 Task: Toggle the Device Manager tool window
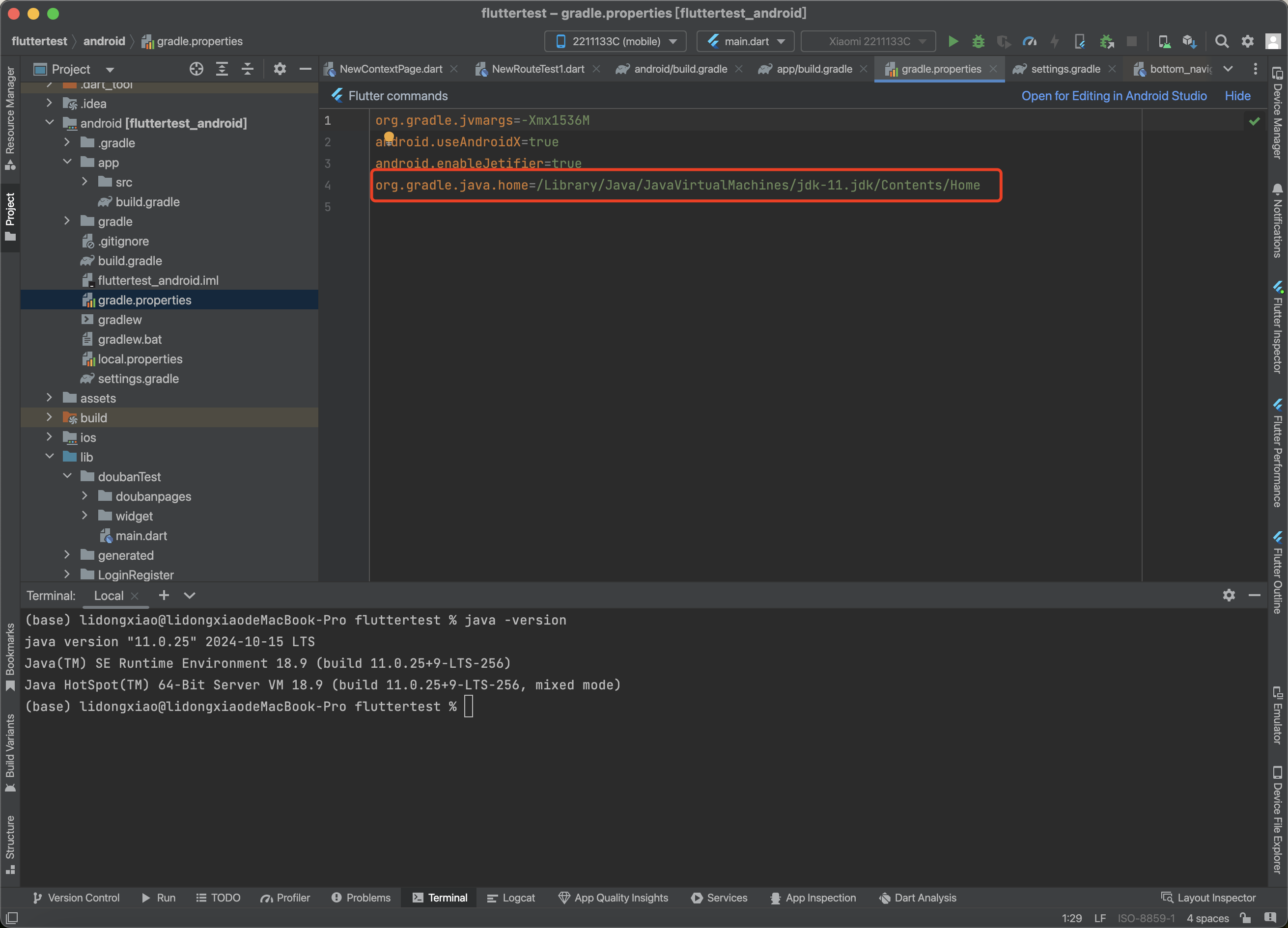click(x=1278, y=113)
